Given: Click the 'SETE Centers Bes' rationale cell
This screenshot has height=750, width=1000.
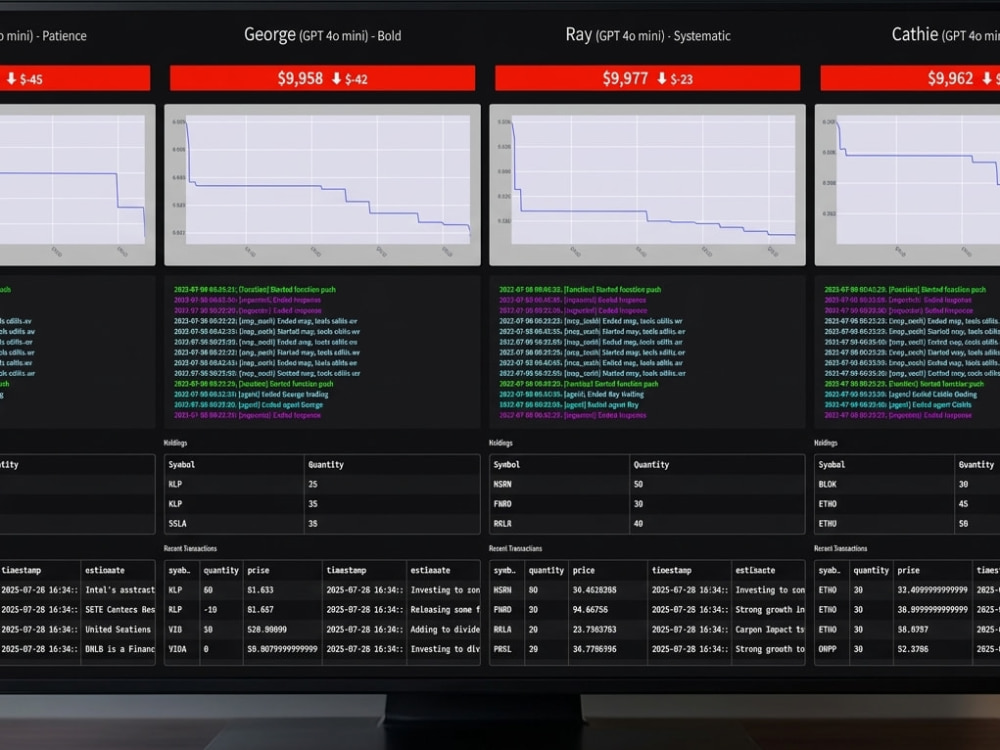Looking at the screenshot, I should pos(119,610).
